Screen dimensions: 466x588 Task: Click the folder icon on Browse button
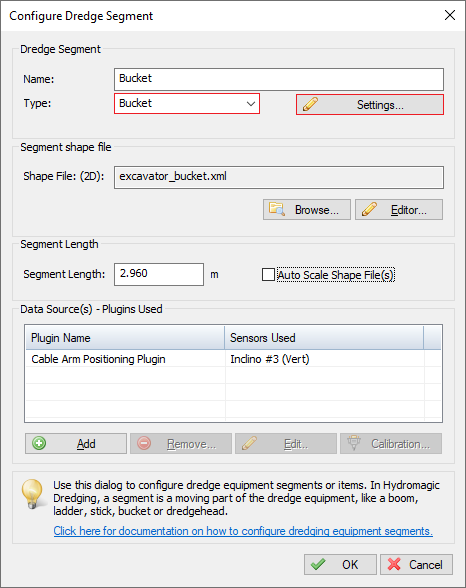277,209
